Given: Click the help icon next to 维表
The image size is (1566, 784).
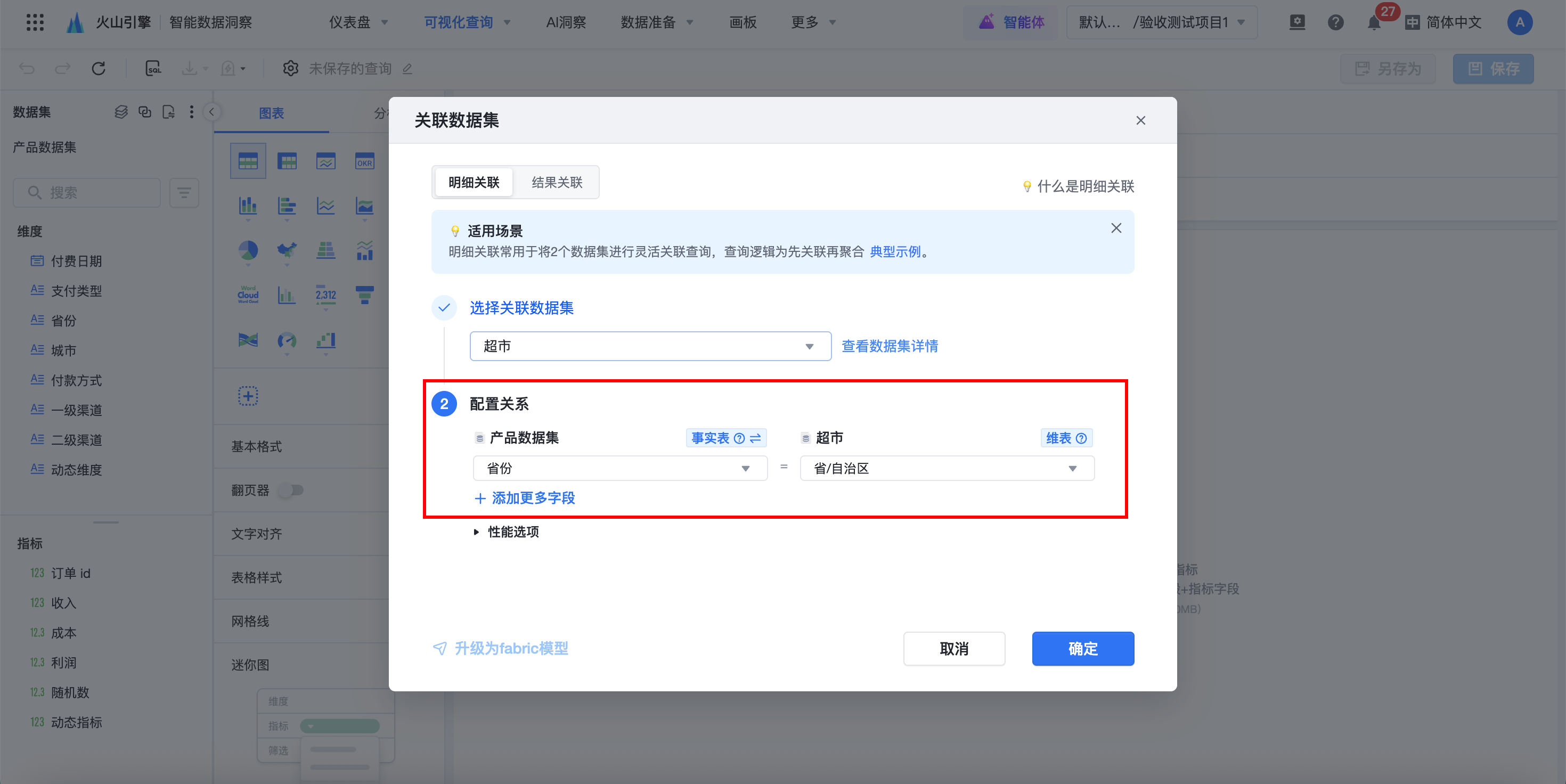Looking at the screenshot, I should coord(1081,438).
